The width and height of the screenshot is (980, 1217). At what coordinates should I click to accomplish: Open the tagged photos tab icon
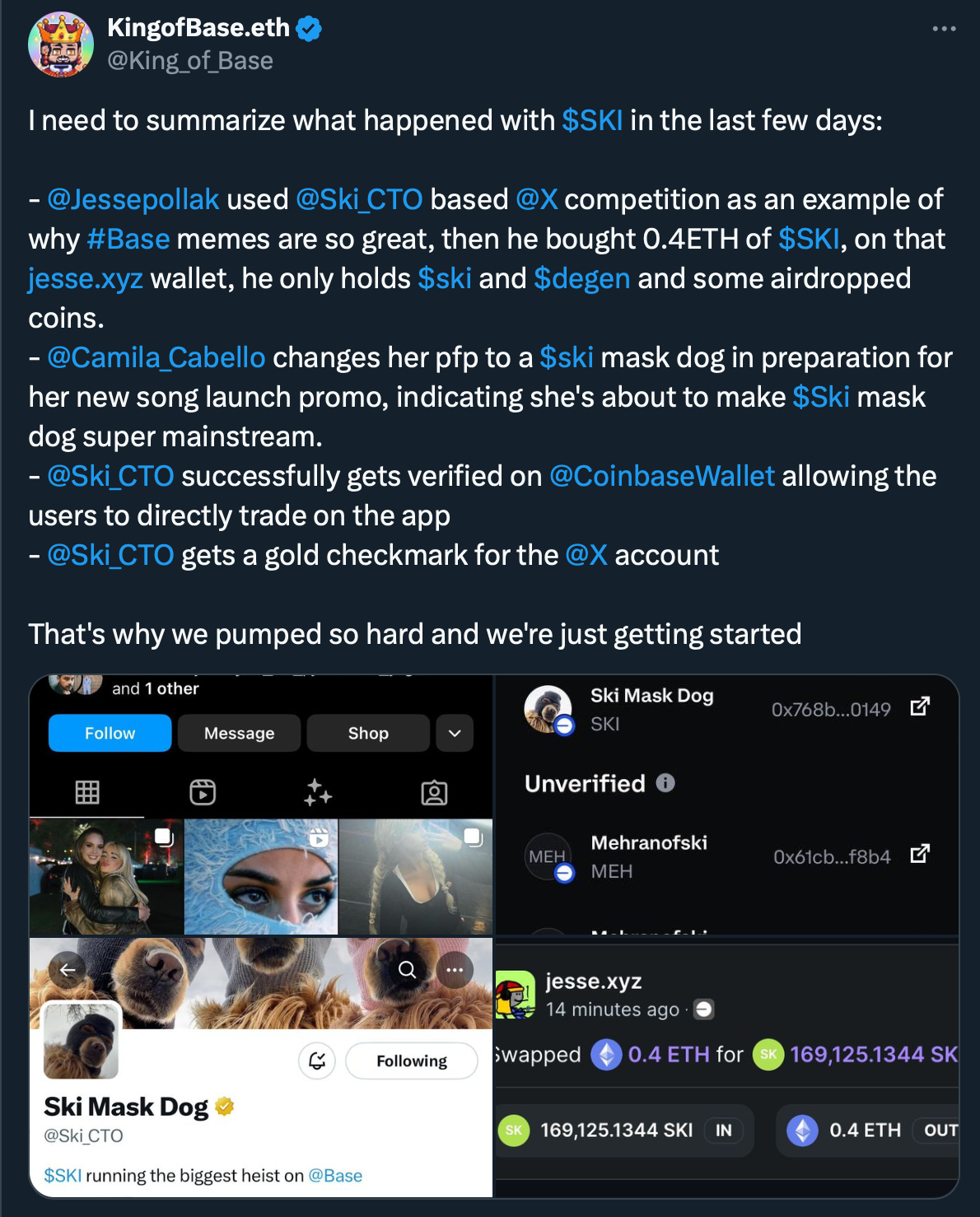[x=434, y=793]
